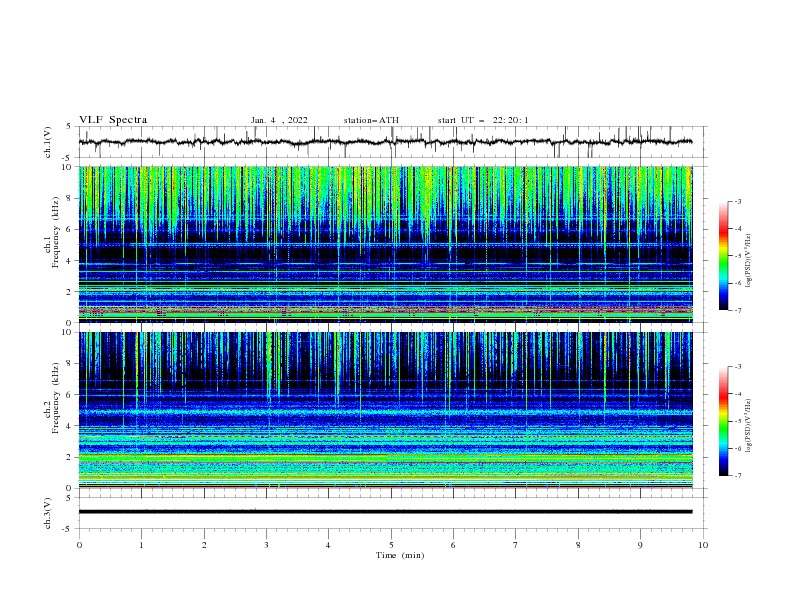The image size is (792, 612).
Task: Click the ch.3 voltage waveform trace
Action: (x=386, y=512)
